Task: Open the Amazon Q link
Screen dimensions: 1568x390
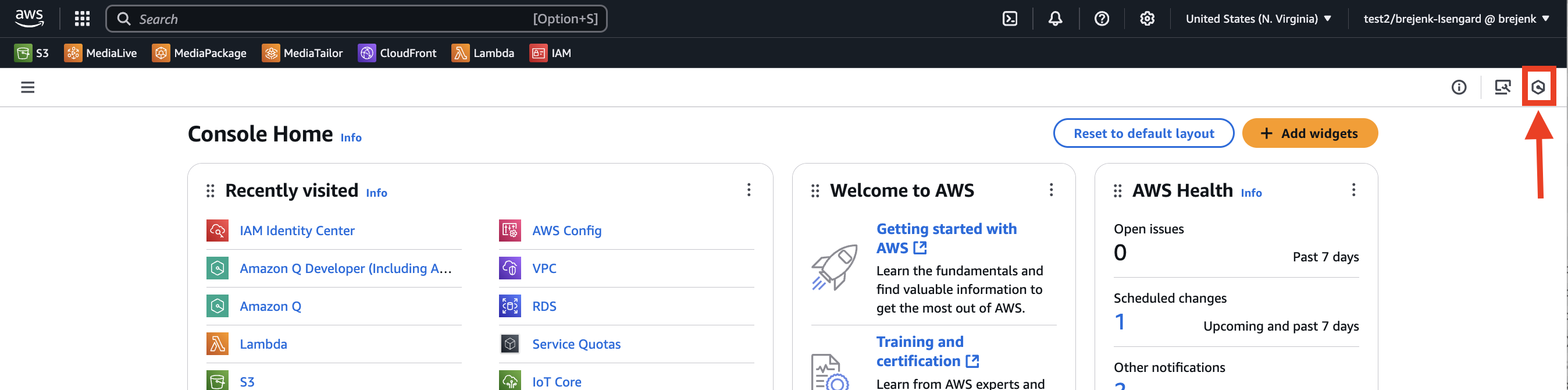Action: pyautogui.click(x=270, y=306)
